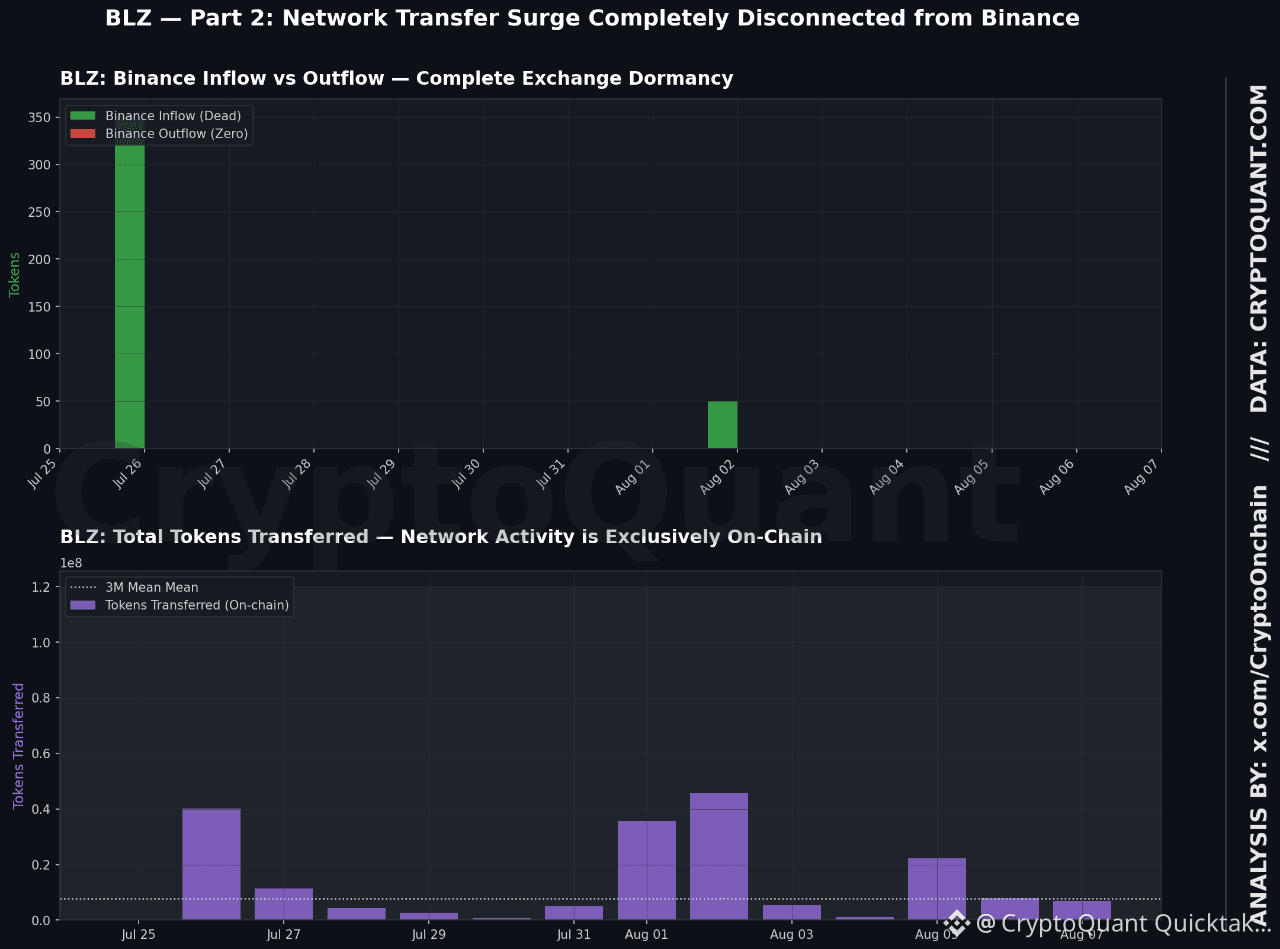Screen dimensions: 1280x949
Task: Click the 'Total Tokens Transferred' chart title
Action: click(441, 537)
